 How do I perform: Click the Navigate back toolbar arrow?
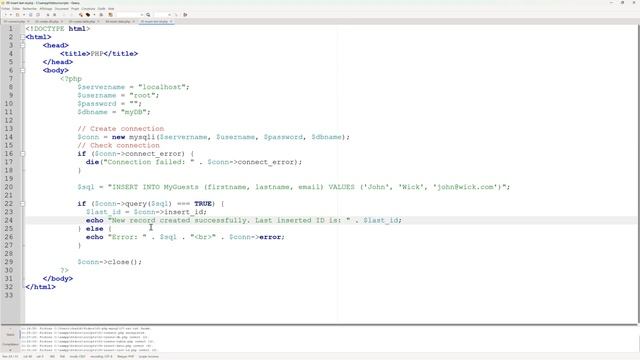(x=65, y=15)
